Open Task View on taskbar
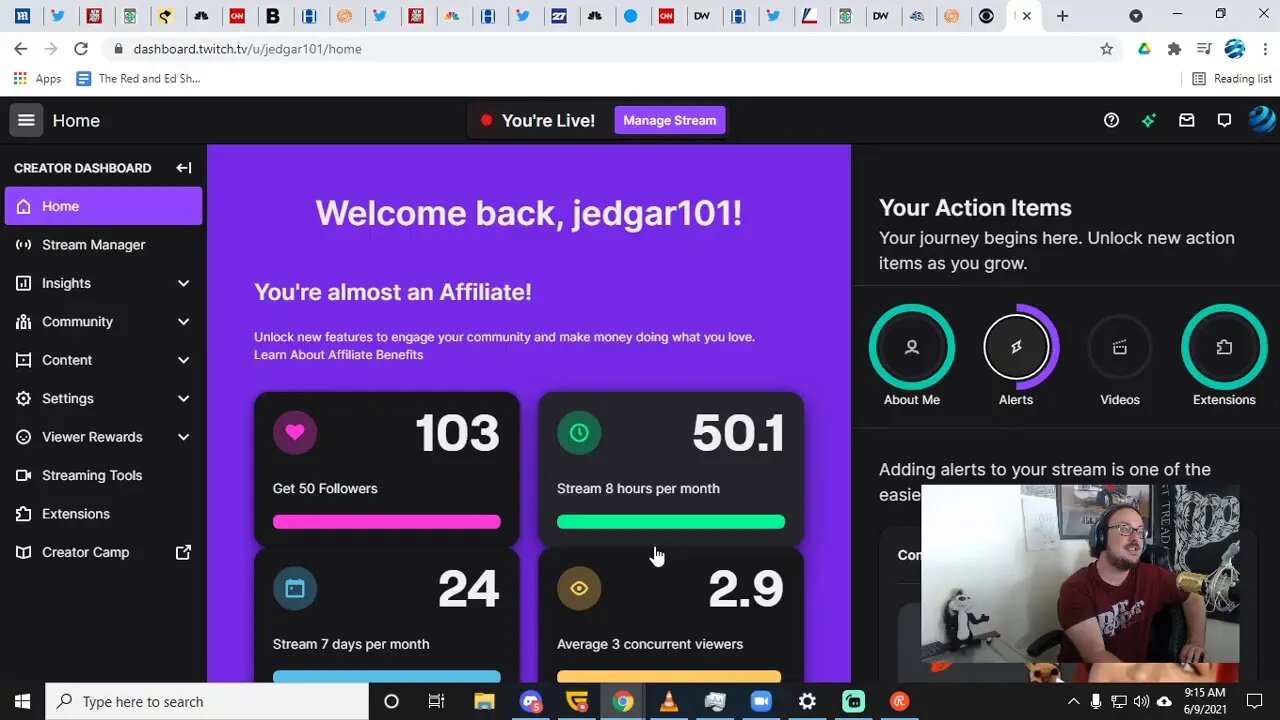Image resolution: width=1280 pixels, height=720 pixels. tap(436, 702)
